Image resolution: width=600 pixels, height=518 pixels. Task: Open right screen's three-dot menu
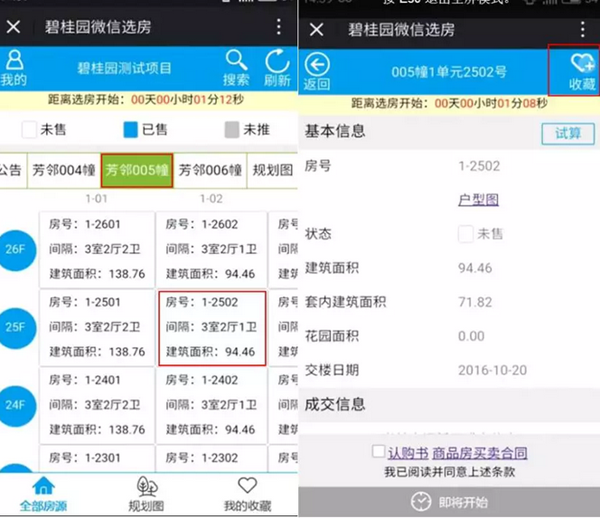pos(582,29)
